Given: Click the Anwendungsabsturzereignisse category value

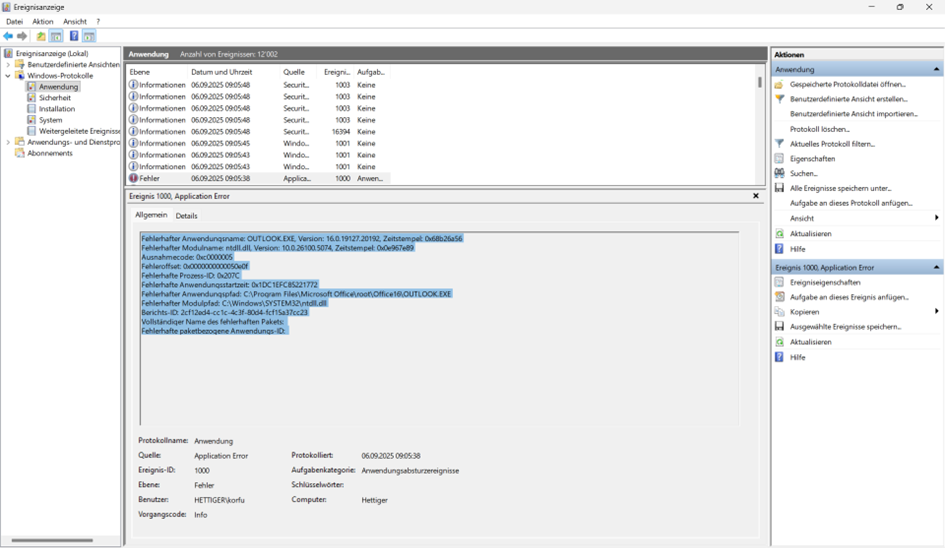Looking at the screenshot, I should coord(410,471).
